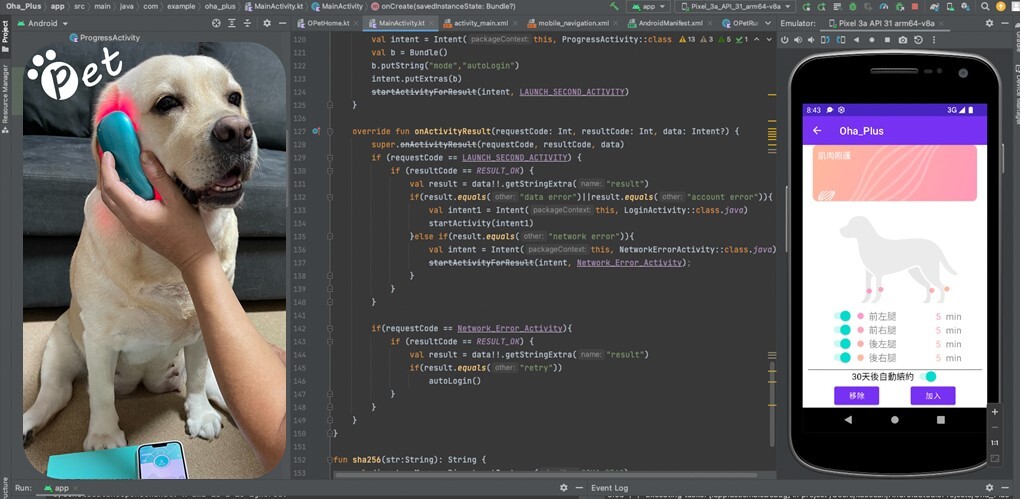Click the emulator zoom in plus button
The image size is (1021, 499).
(995, 411)
